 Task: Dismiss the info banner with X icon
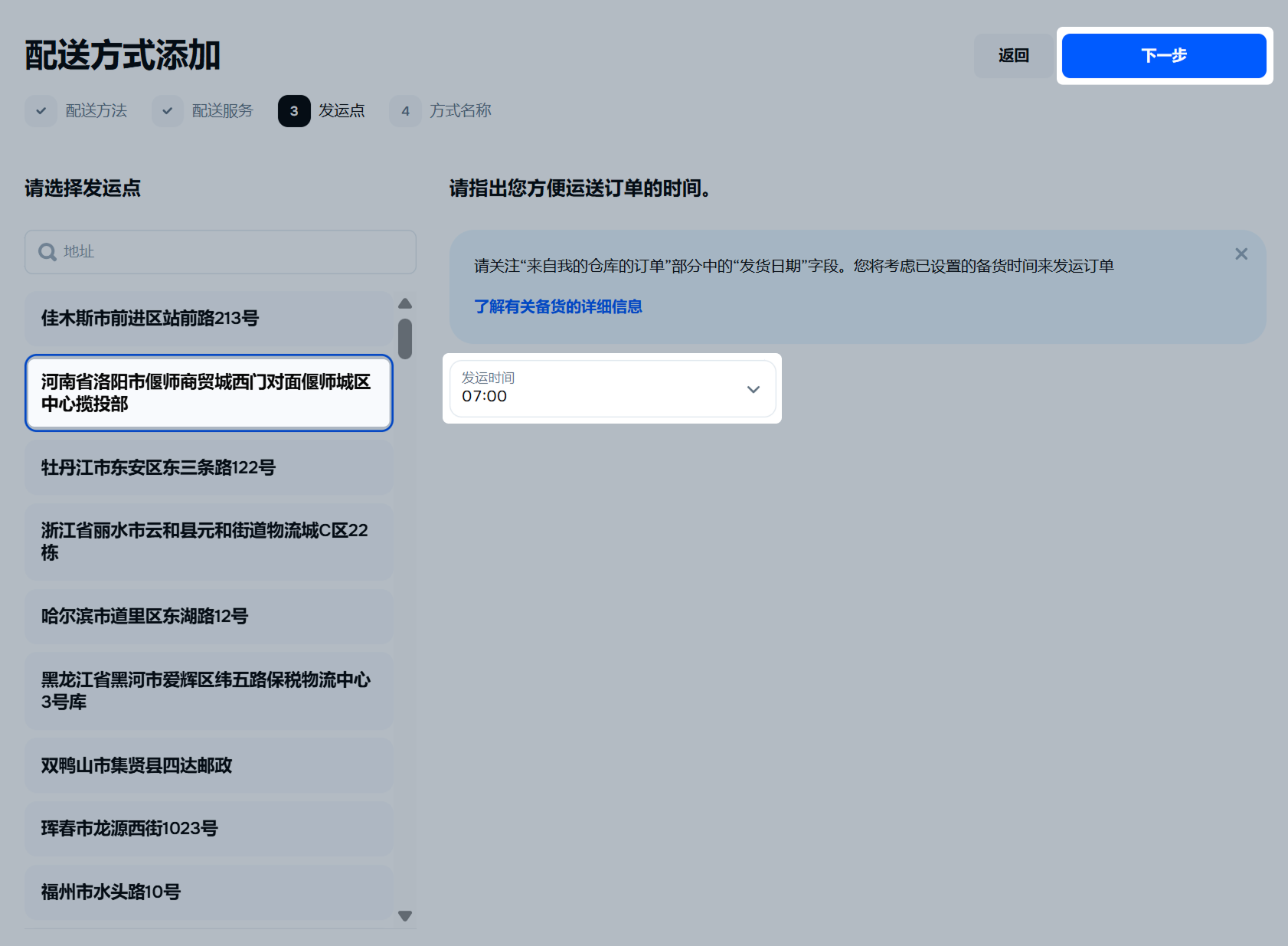(1241, 254)
